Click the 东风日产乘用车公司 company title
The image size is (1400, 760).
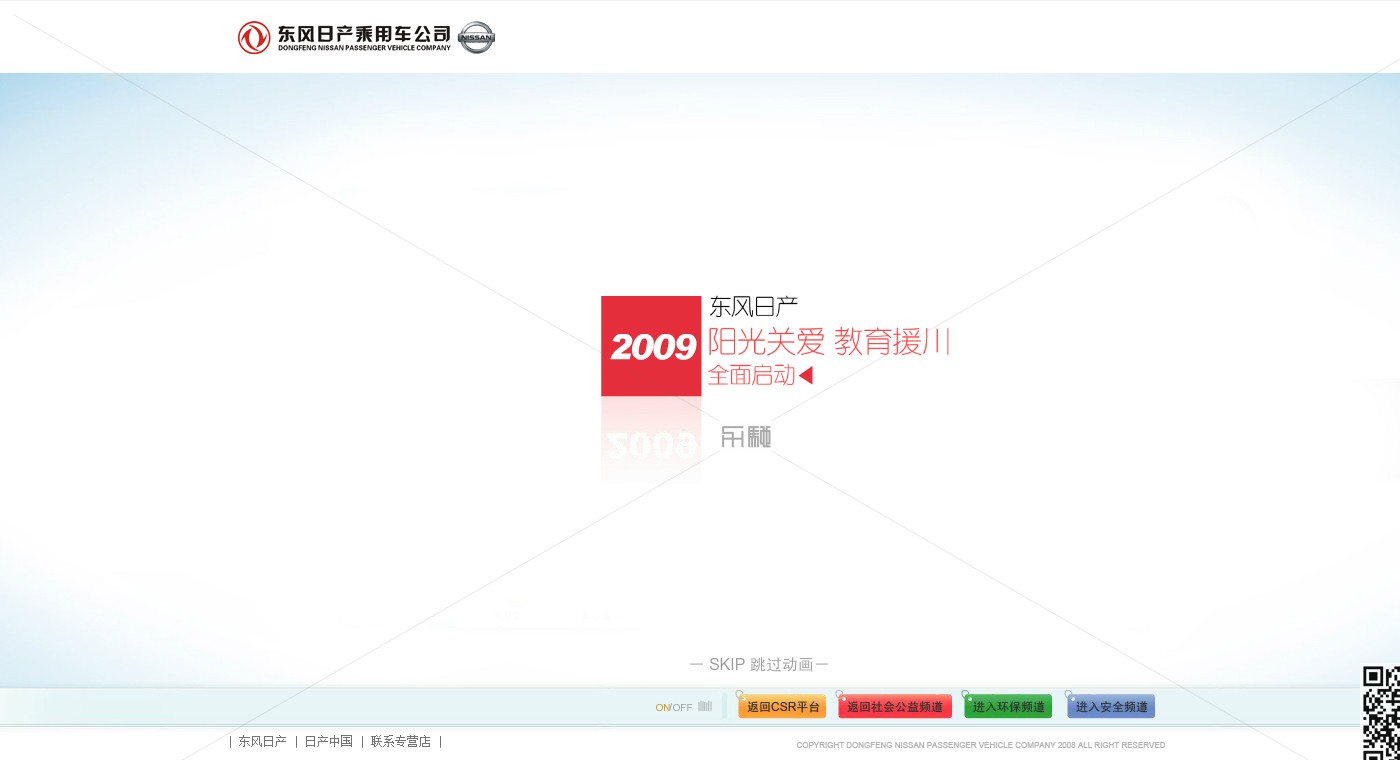coord(364,36)
